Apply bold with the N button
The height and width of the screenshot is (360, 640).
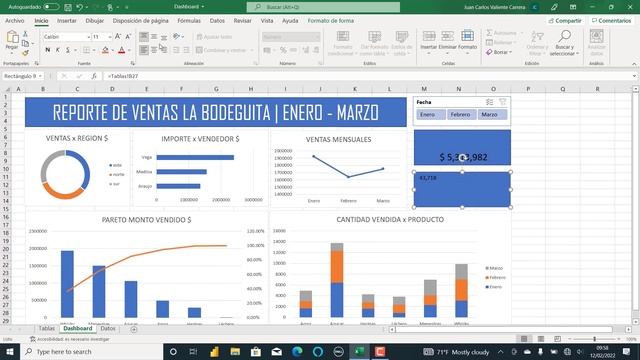point(47,50)
